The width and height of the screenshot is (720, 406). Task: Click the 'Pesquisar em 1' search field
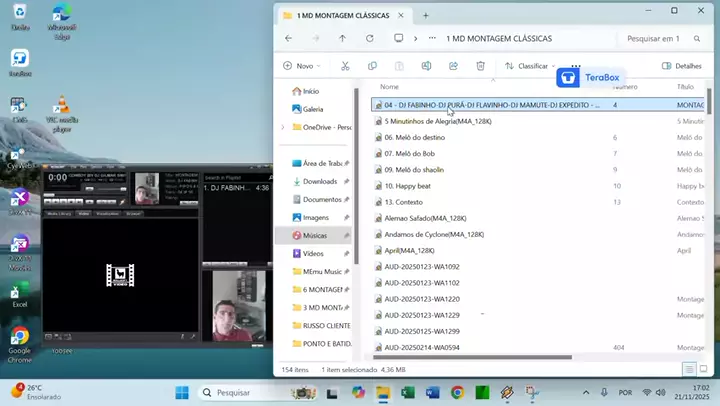(x=655, y=38)
